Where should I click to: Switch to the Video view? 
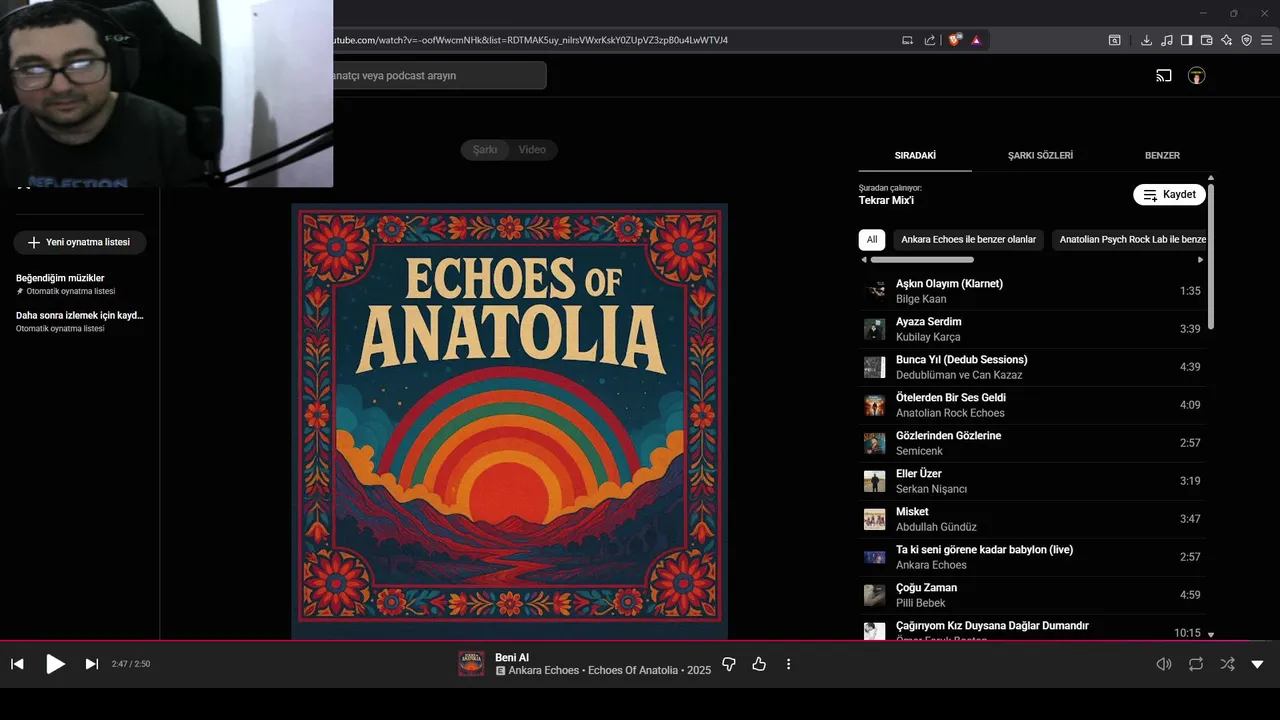coord(532,149)
